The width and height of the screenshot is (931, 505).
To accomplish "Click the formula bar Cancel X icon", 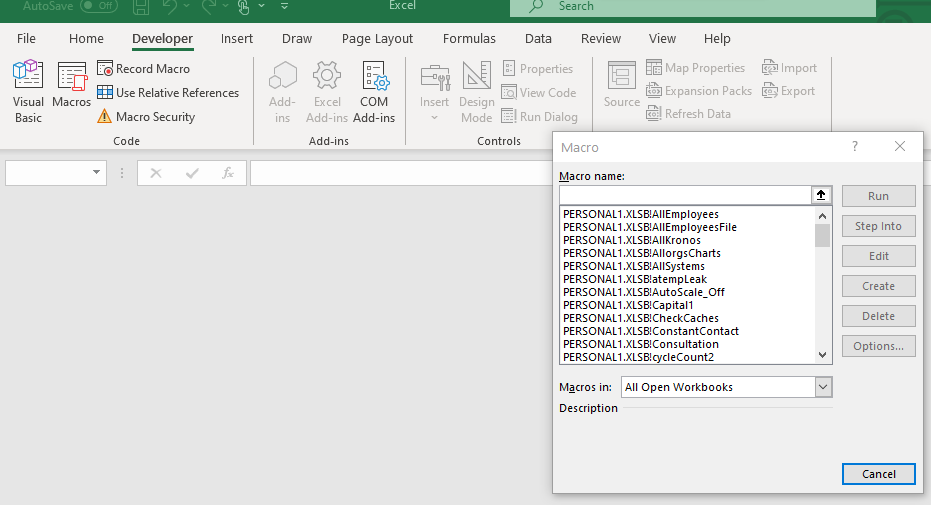I will point(156,173).
